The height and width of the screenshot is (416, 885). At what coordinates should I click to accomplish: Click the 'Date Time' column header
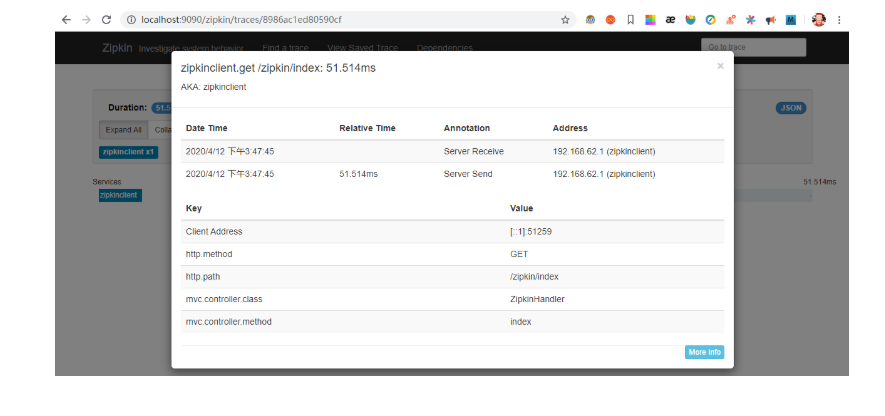tap(207, 128)
